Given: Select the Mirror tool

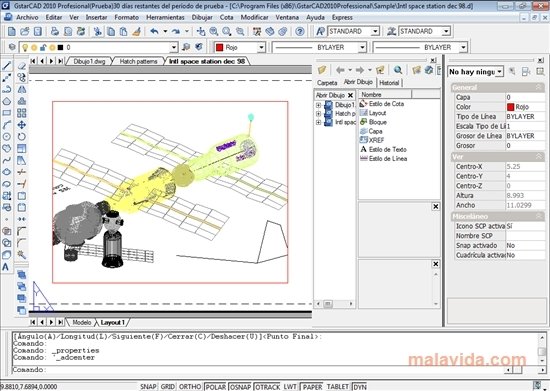Looking at the screenshot, I should 22,89.
